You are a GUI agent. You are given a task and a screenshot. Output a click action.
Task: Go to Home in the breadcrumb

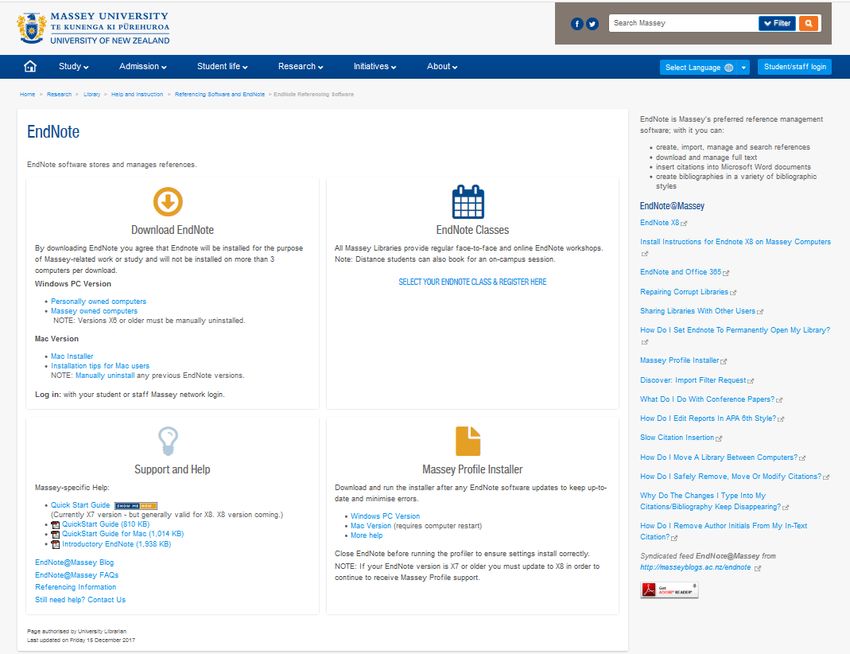pyautogui.click(x=27, y=94)
